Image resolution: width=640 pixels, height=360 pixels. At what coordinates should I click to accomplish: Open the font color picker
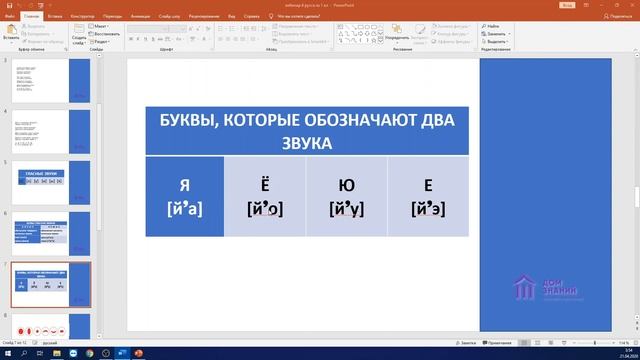(x=204, y=39)
